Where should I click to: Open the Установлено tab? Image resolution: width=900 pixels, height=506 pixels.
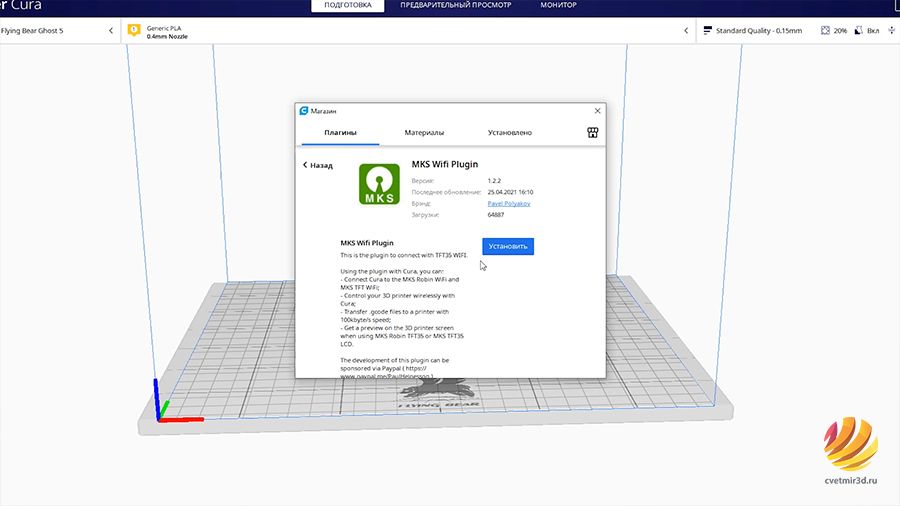click(x=510, y=133)
